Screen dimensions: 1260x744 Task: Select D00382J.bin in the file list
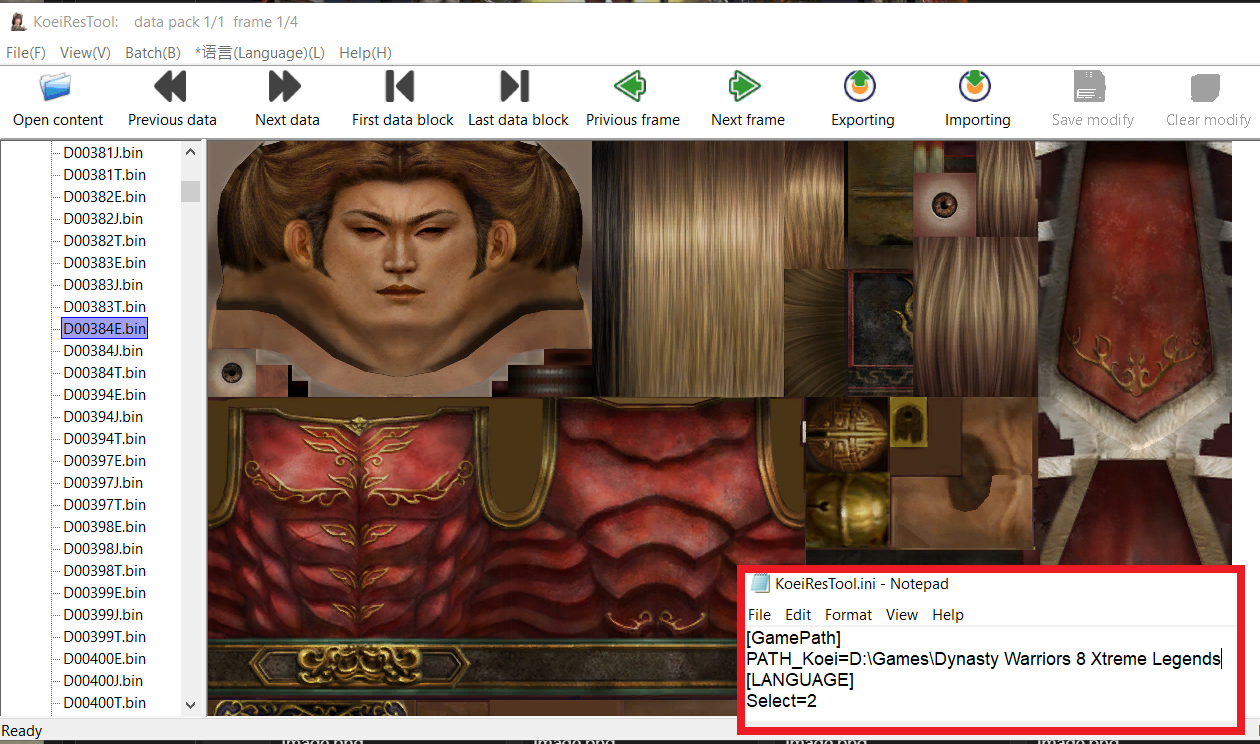[x=104, y=218]
